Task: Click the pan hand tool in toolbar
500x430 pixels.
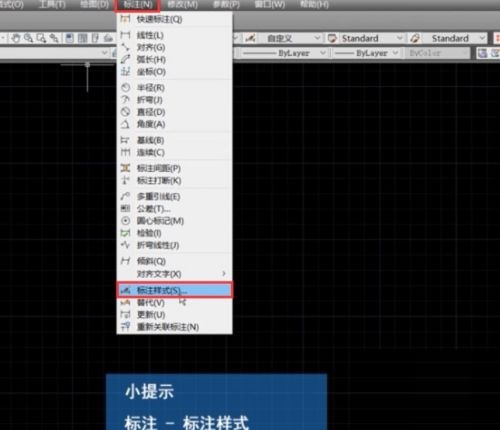Action: (16, 38)
